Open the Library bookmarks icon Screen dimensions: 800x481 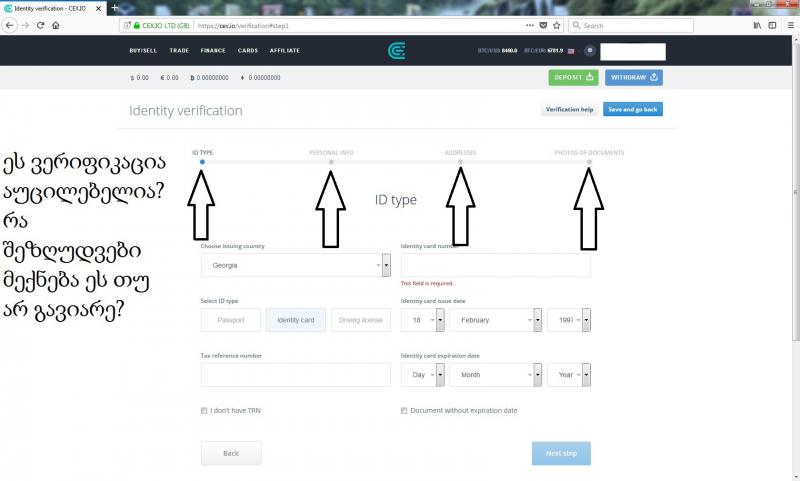[x=757, y=25]
